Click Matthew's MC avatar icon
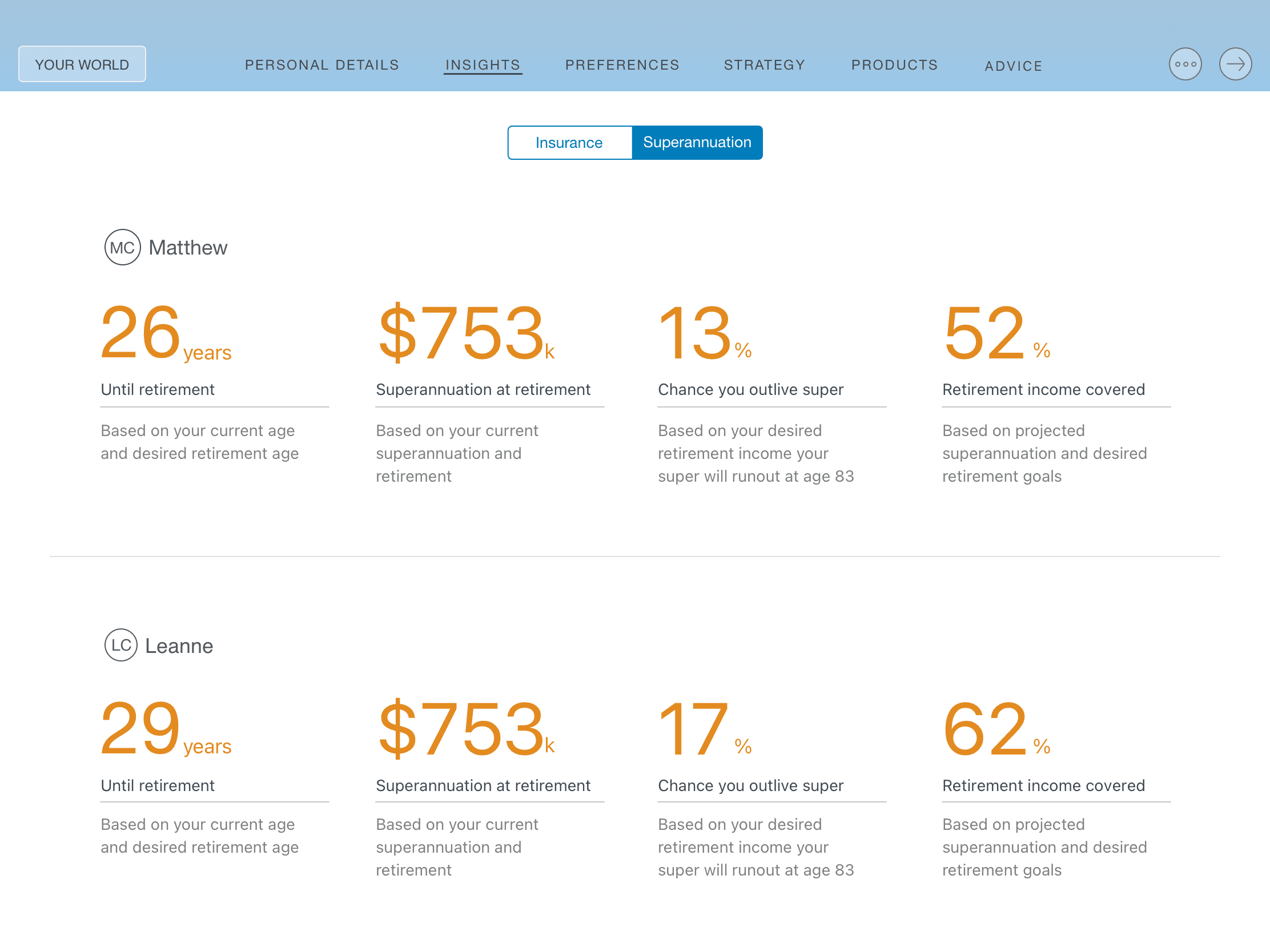1270x952 pixels. (x=122, y=247)
